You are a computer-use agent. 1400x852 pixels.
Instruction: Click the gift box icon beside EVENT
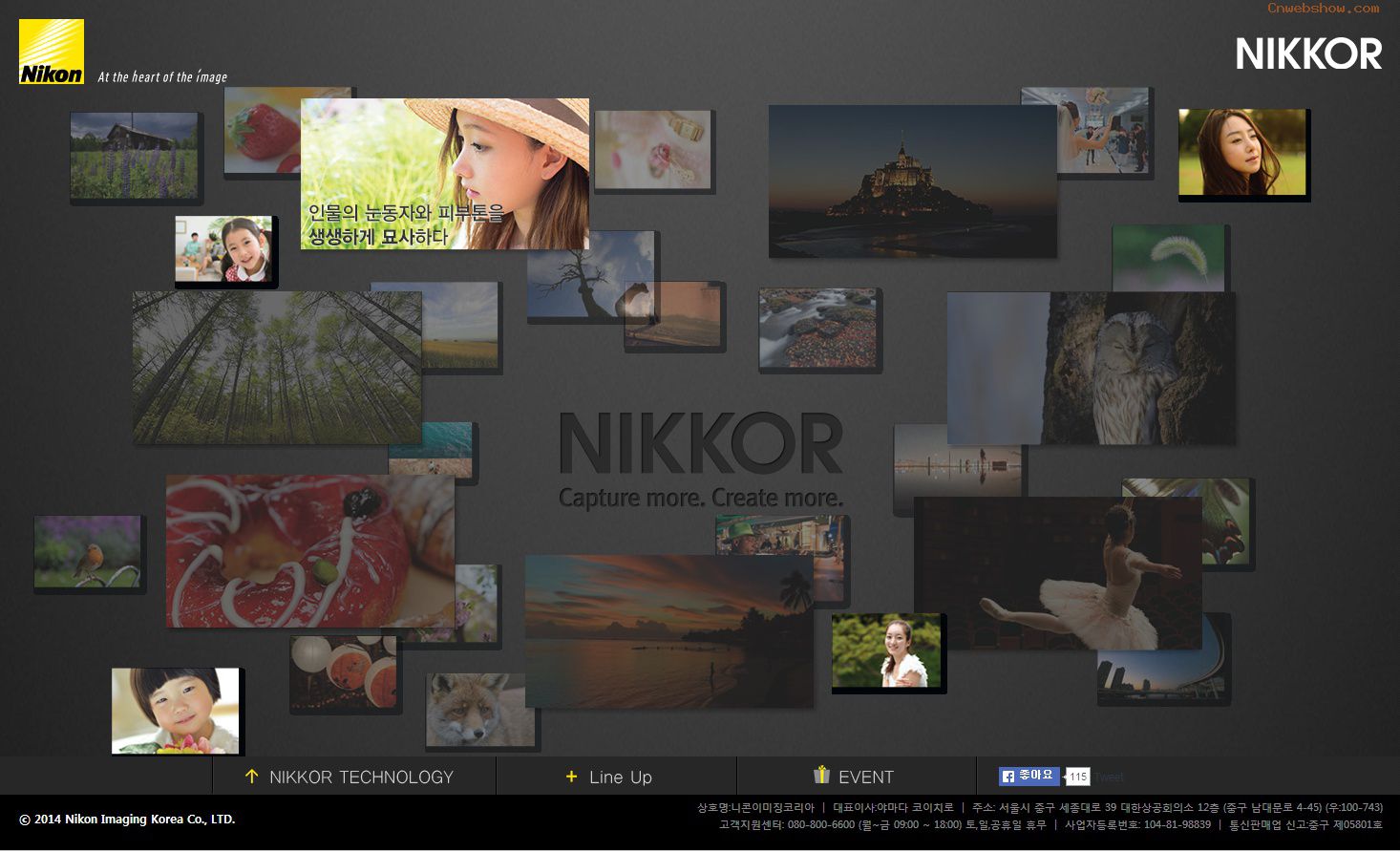click(821, 775)
